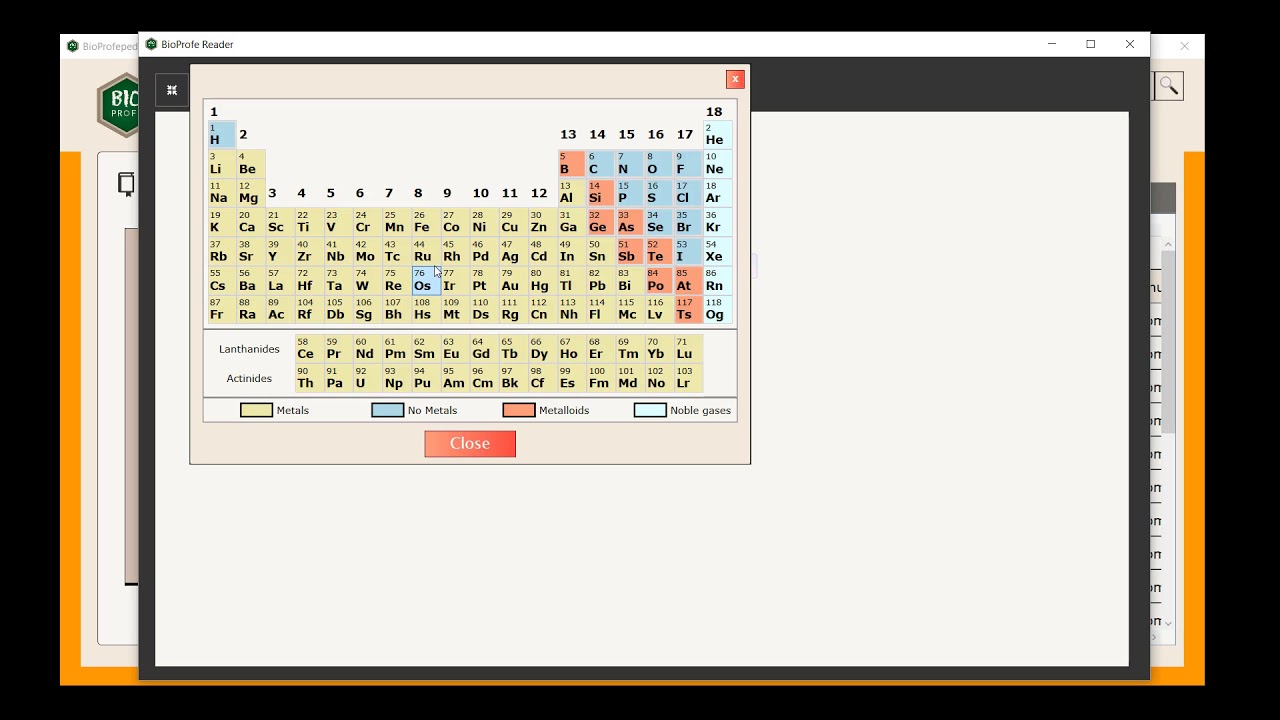Click the Metalloids legend swatch

519,410
